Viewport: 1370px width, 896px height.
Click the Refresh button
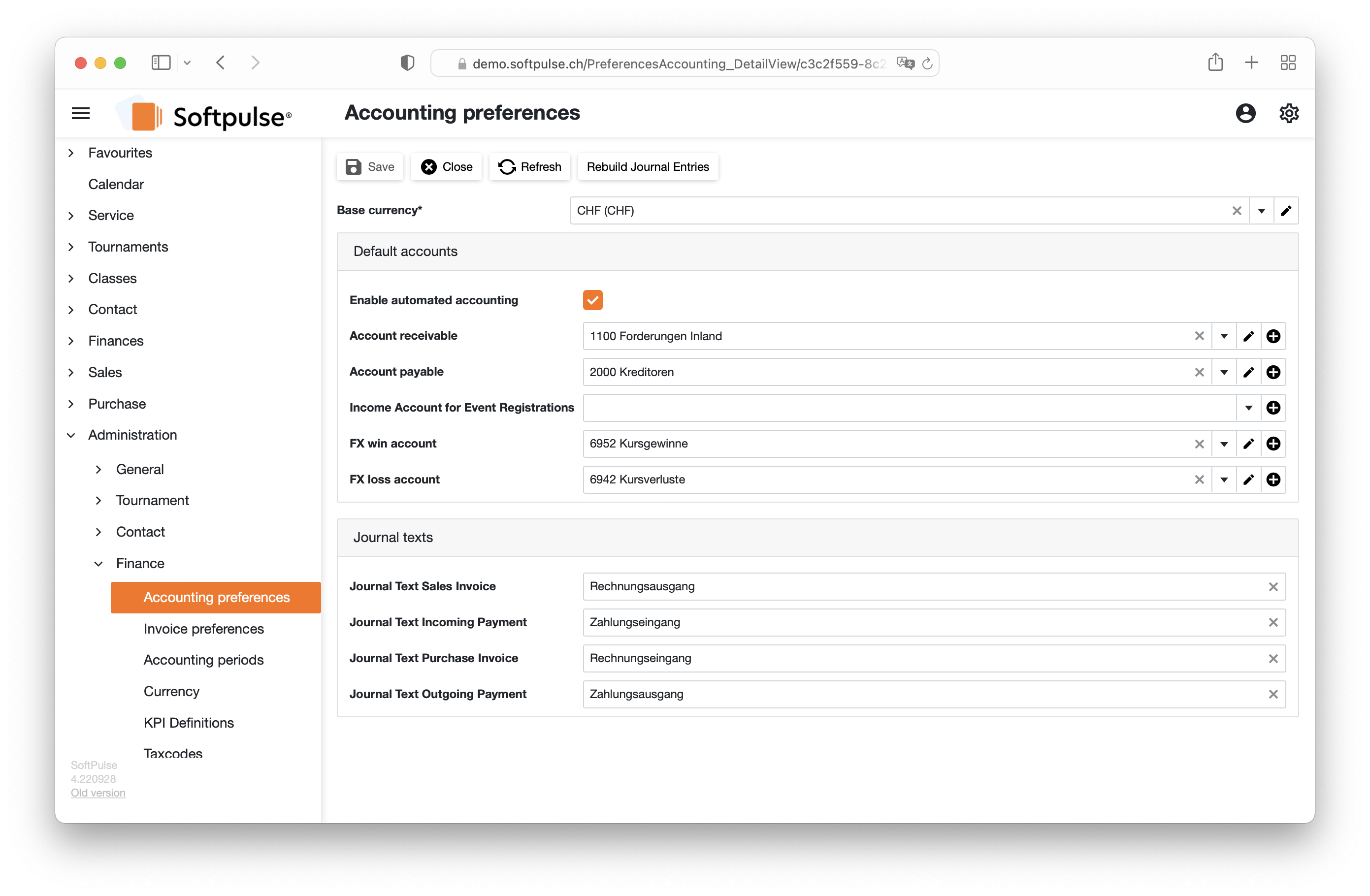click(529, 167)
